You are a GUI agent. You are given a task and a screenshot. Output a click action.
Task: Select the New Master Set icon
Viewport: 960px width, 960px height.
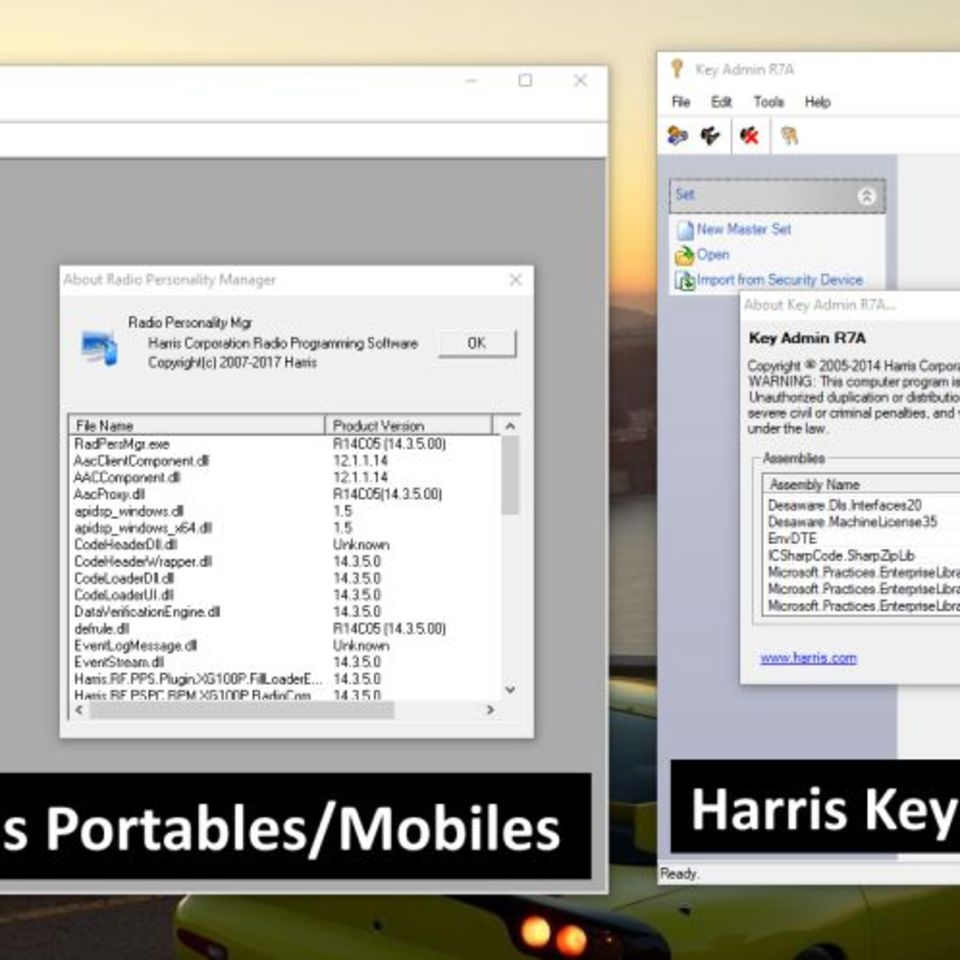(x=686, y=228)
